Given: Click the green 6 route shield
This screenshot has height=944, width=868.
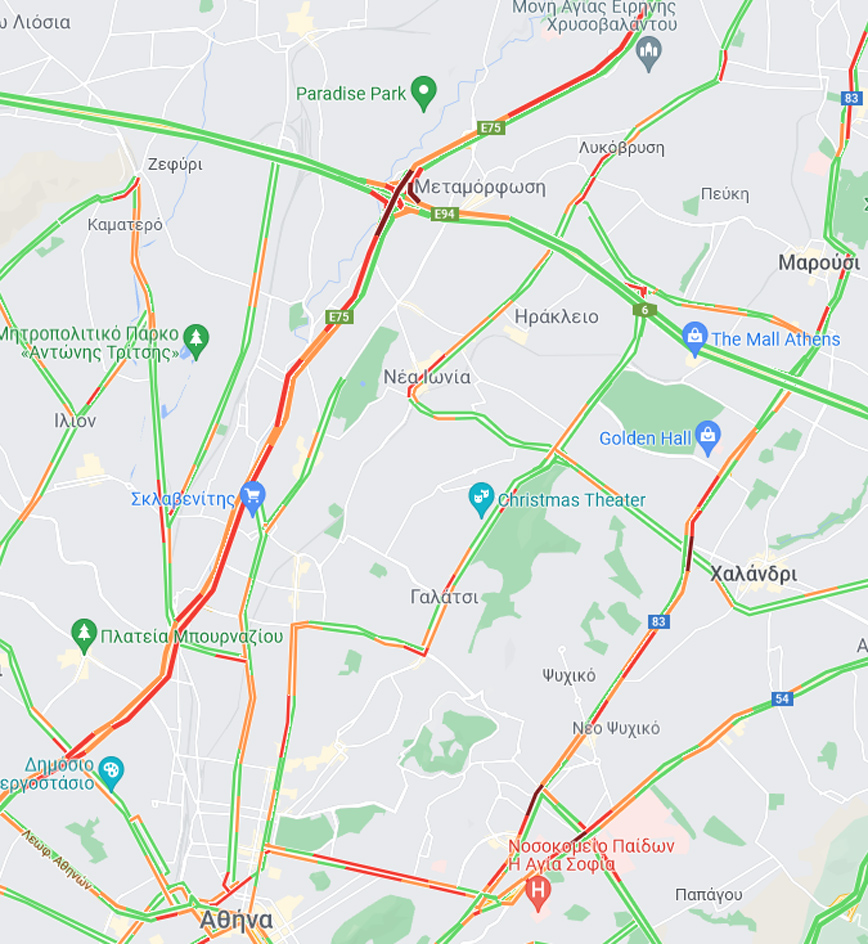Looking at the screenshot, I should point(645,310).
